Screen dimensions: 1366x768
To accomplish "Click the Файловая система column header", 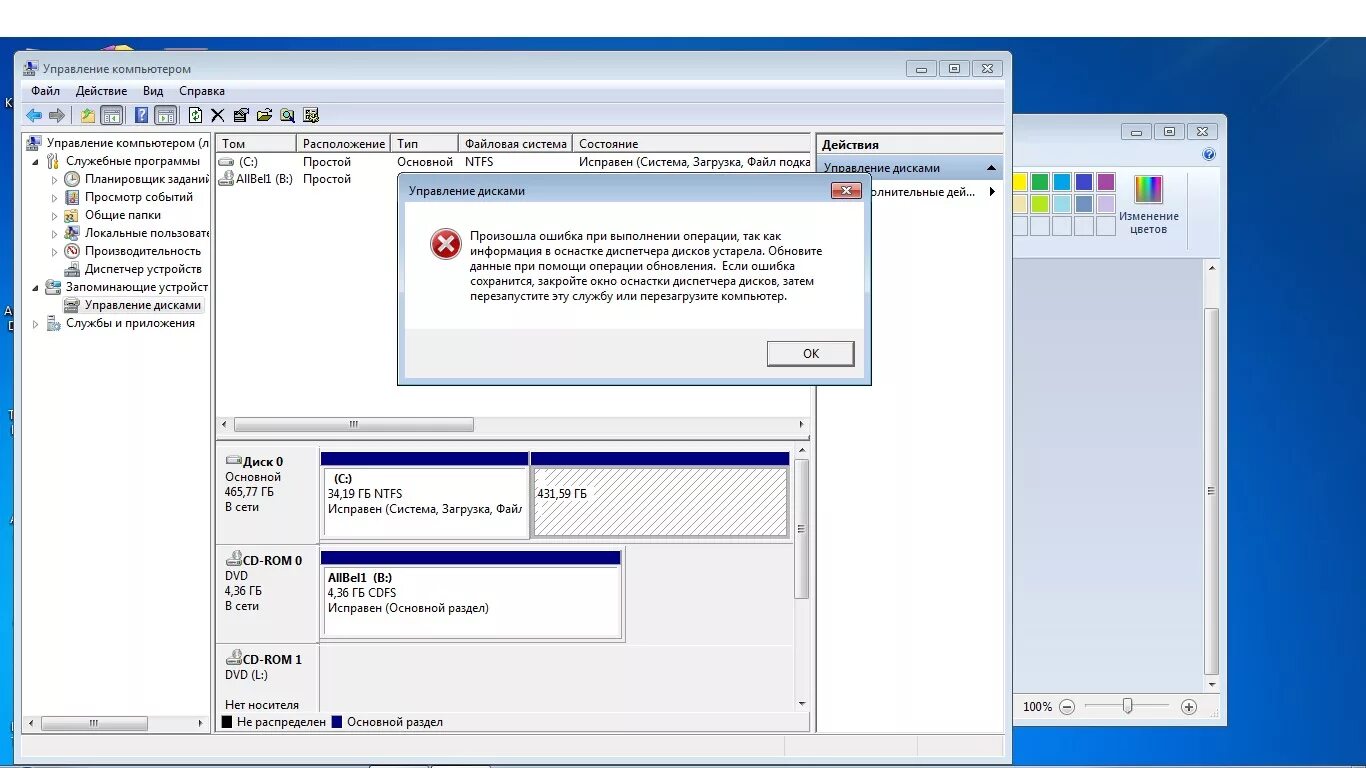I will coord(516,144).
